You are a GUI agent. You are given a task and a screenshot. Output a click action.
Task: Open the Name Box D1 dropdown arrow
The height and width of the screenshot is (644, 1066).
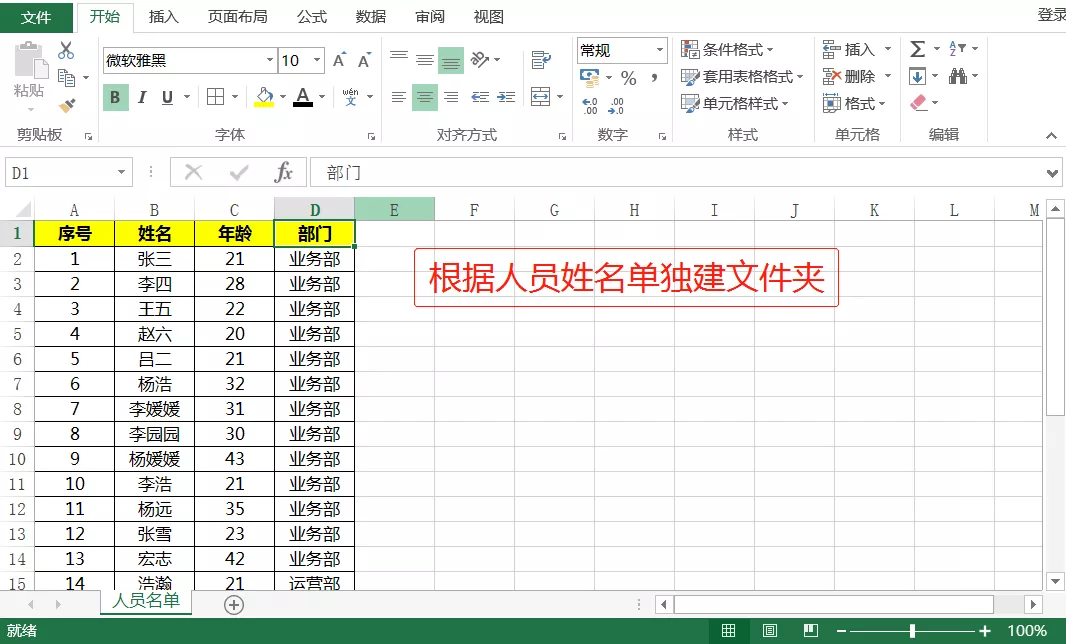(x=122, y=173)
